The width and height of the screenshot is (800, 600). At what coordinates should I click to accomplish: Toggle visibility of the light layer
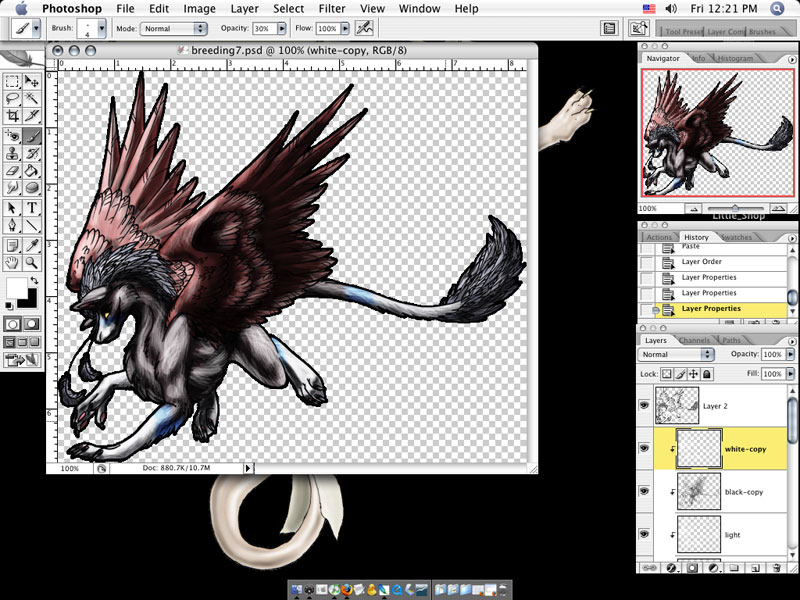644,534
